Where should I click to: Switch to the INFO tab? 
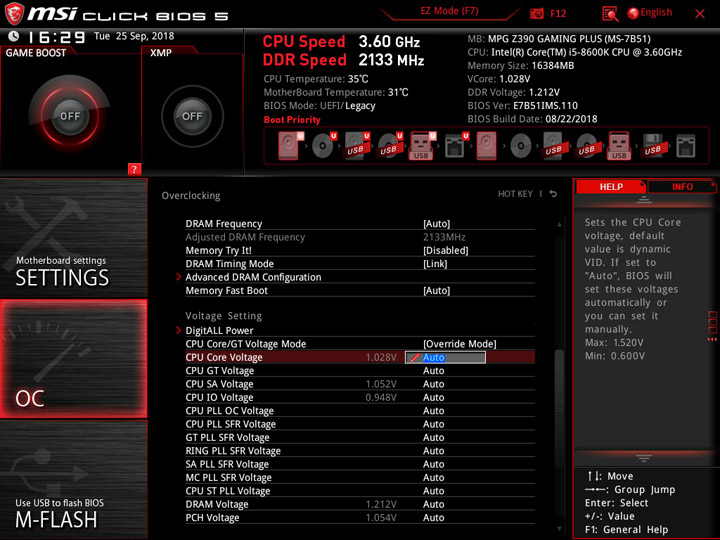pyautogui.click(x=682, y=186)
